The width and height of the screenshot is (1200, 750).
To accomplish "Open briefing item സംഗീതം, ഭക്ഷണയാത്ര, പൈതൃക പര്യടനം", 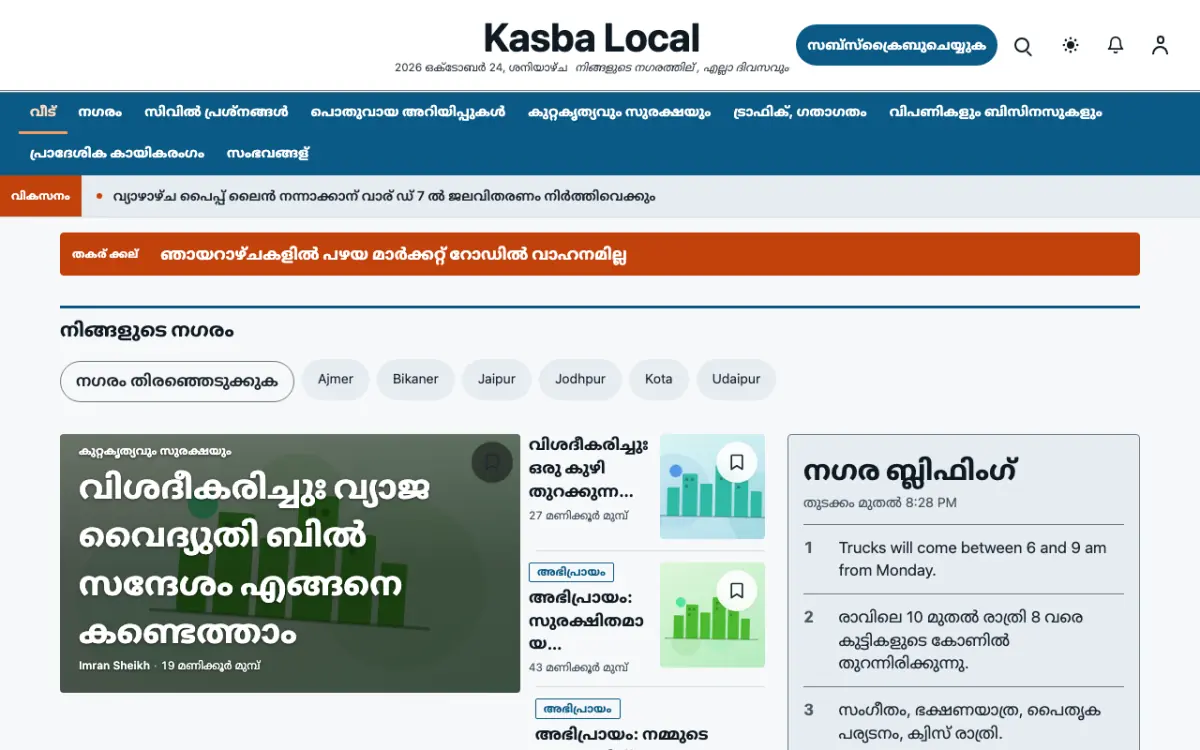I will (x=963, y=721).
